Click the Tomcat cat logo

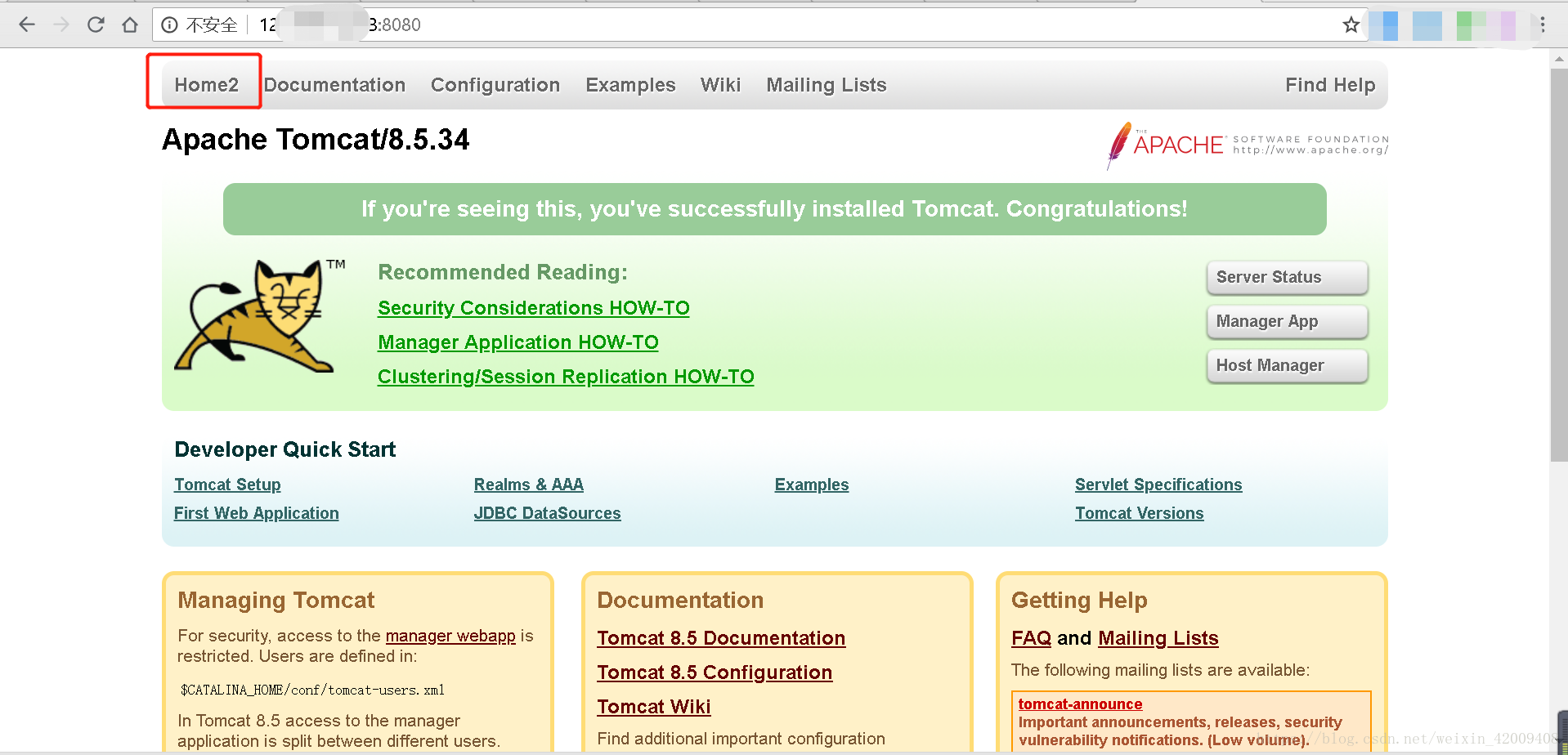pyautogui.click(x=260, y=316)
